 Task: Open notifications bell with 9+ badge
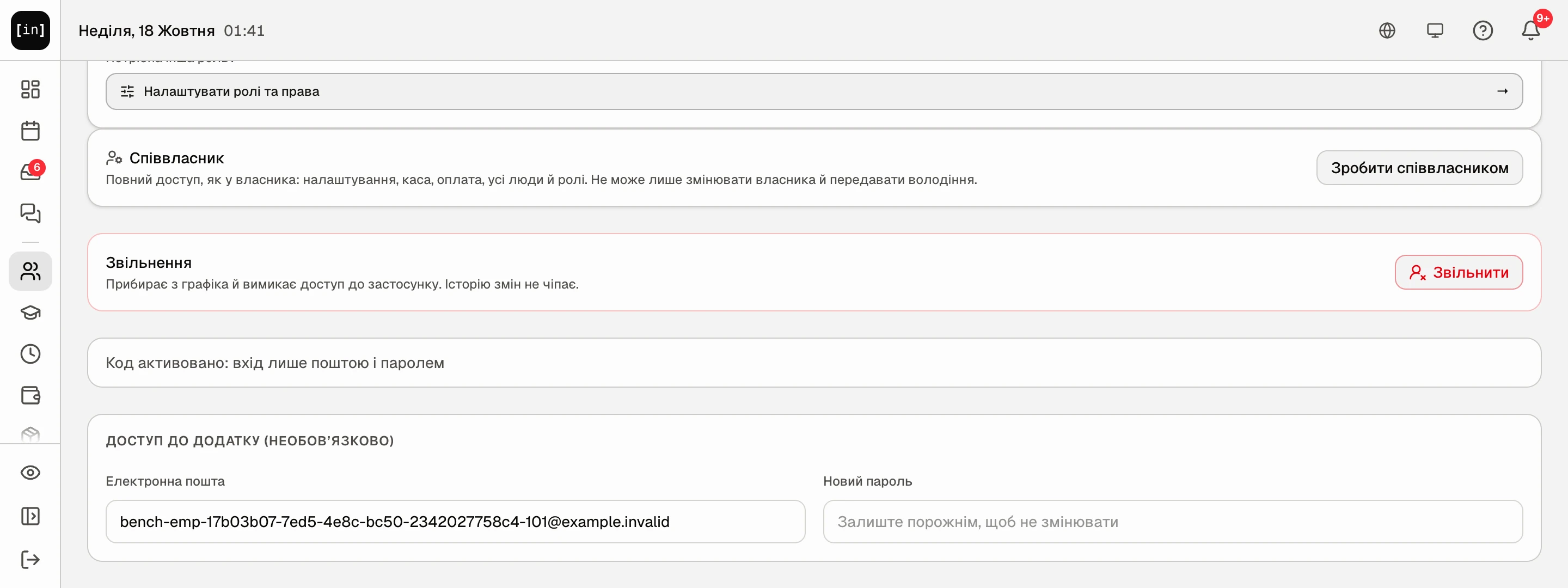(x=1532, y=29)
